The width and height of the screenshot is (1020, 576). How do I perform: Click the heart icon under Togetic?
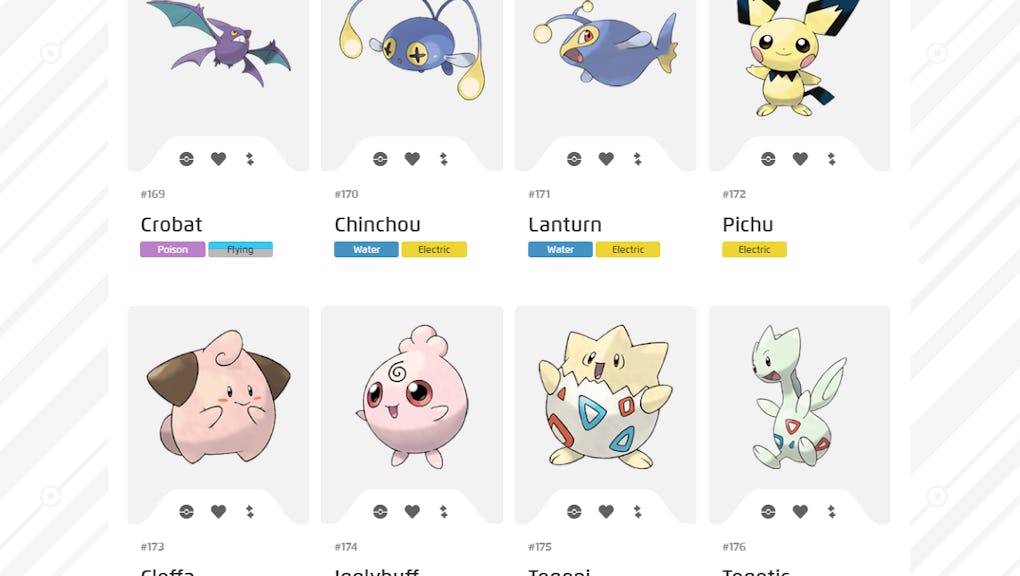[800, 512]
